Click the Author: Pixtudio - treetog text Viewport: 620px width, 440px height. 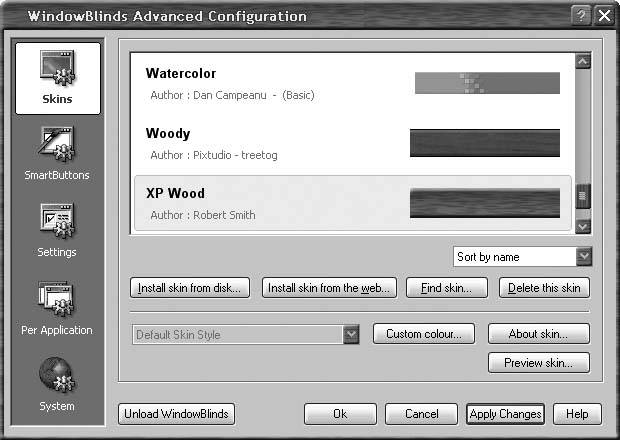(x=214, y=155)
